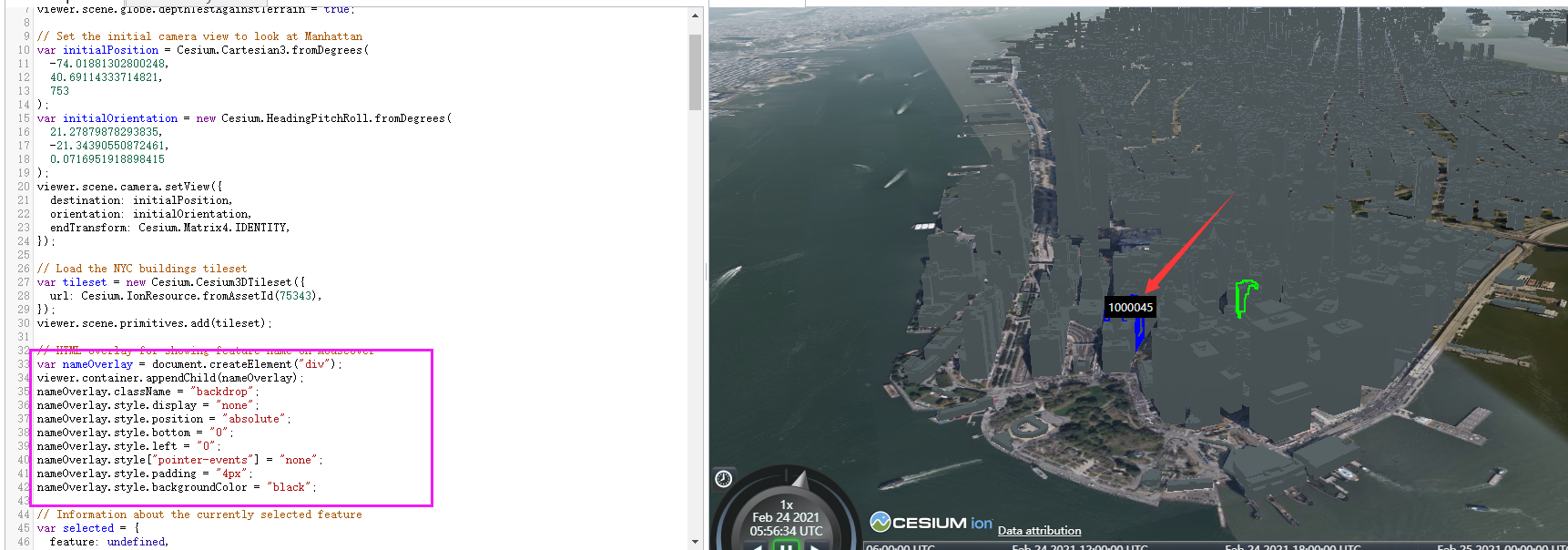This screenshot has height=550, width=1568.
Task: Click the date readout Feb 24 2021
Action: pyautogui.click(x=786, y=517)
